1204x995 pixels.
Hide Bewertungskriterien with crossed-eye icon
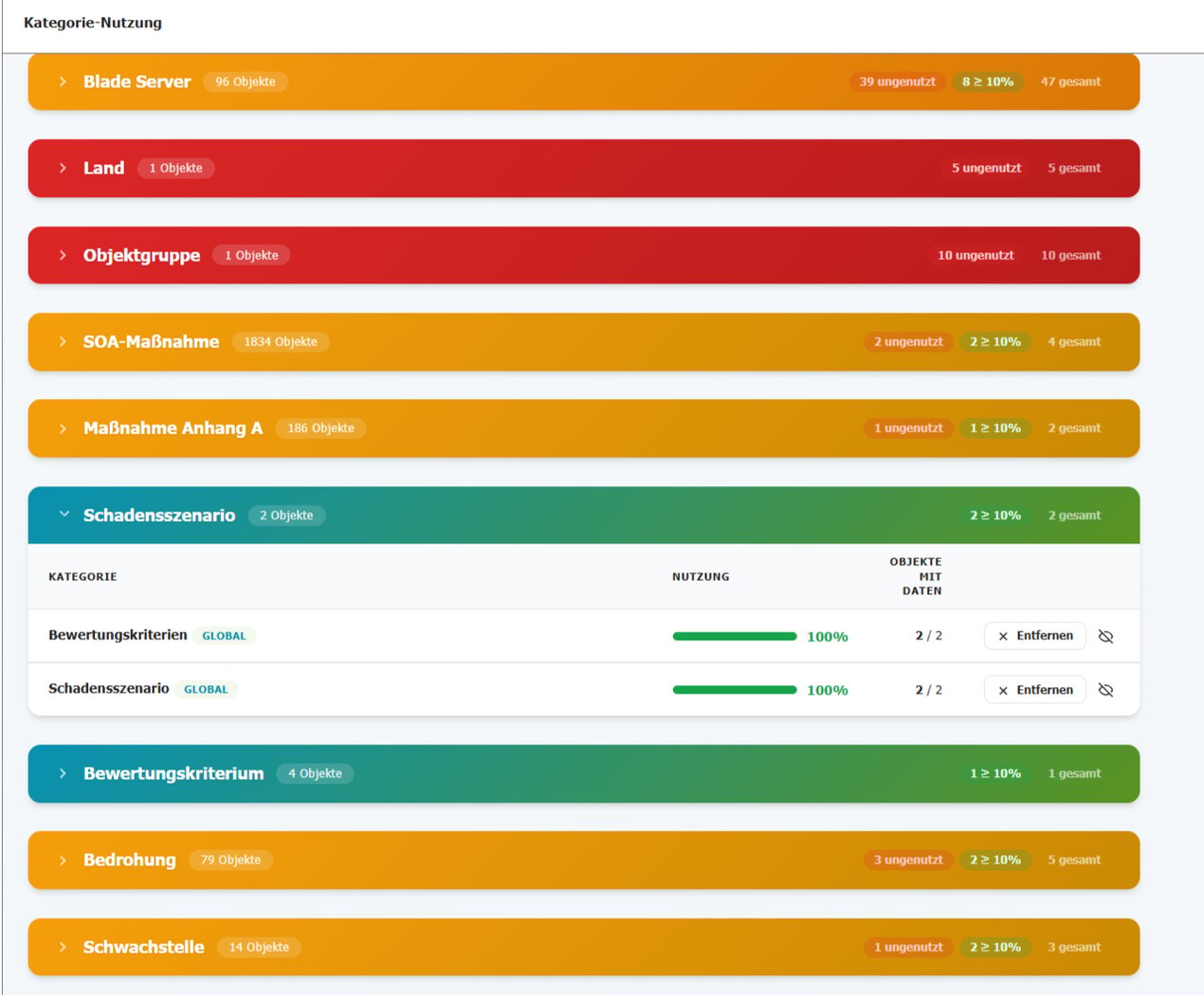click(x=1105, y=636)
